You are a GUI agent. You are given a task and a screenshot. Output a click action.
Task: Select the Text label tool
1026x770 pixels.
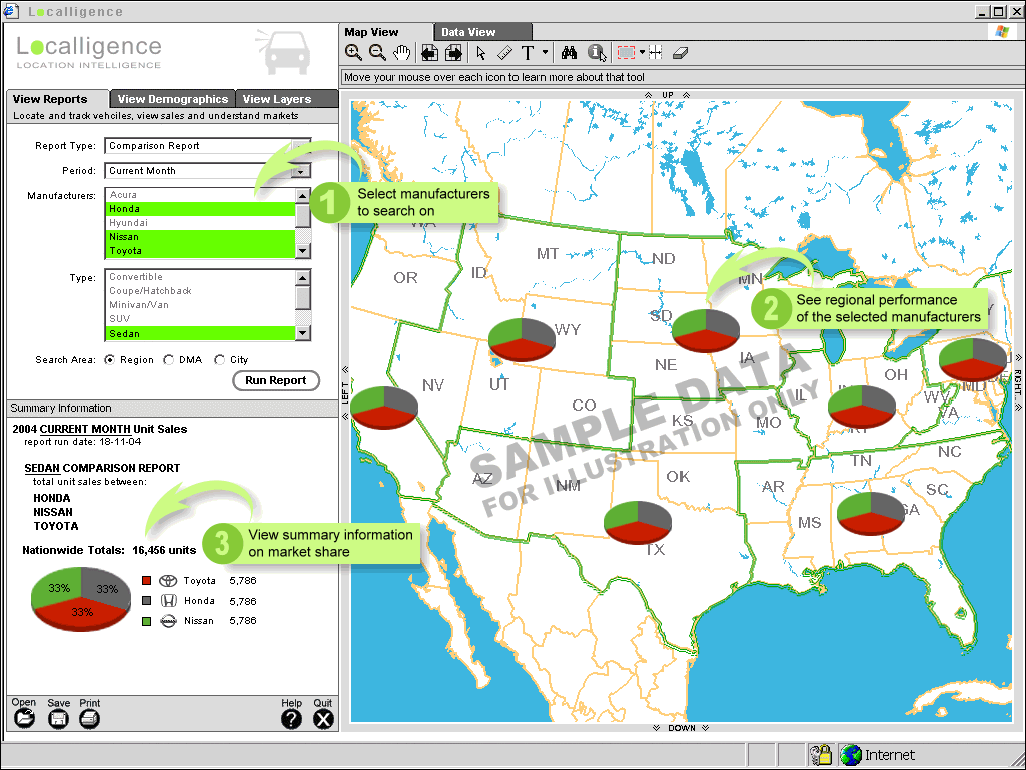pos(527,53)
